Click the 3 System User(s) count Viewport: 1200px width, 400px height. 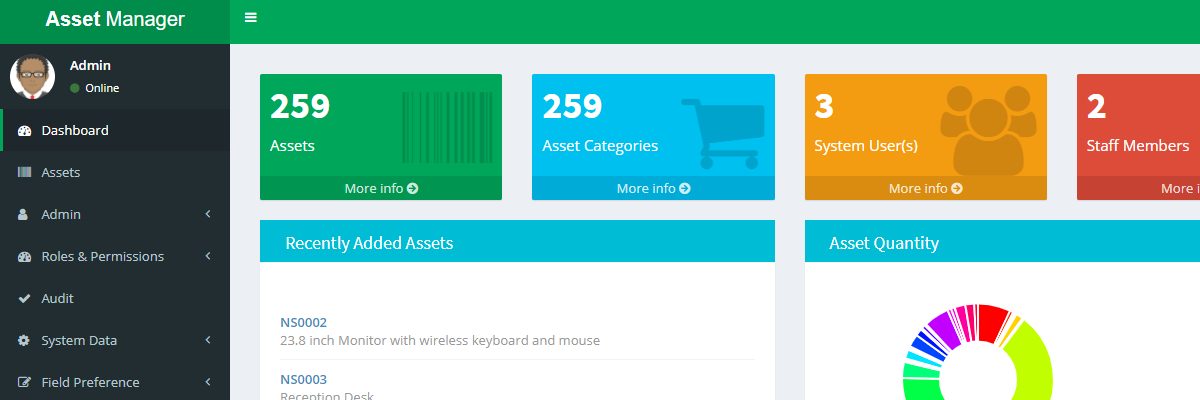click(824, 106)
